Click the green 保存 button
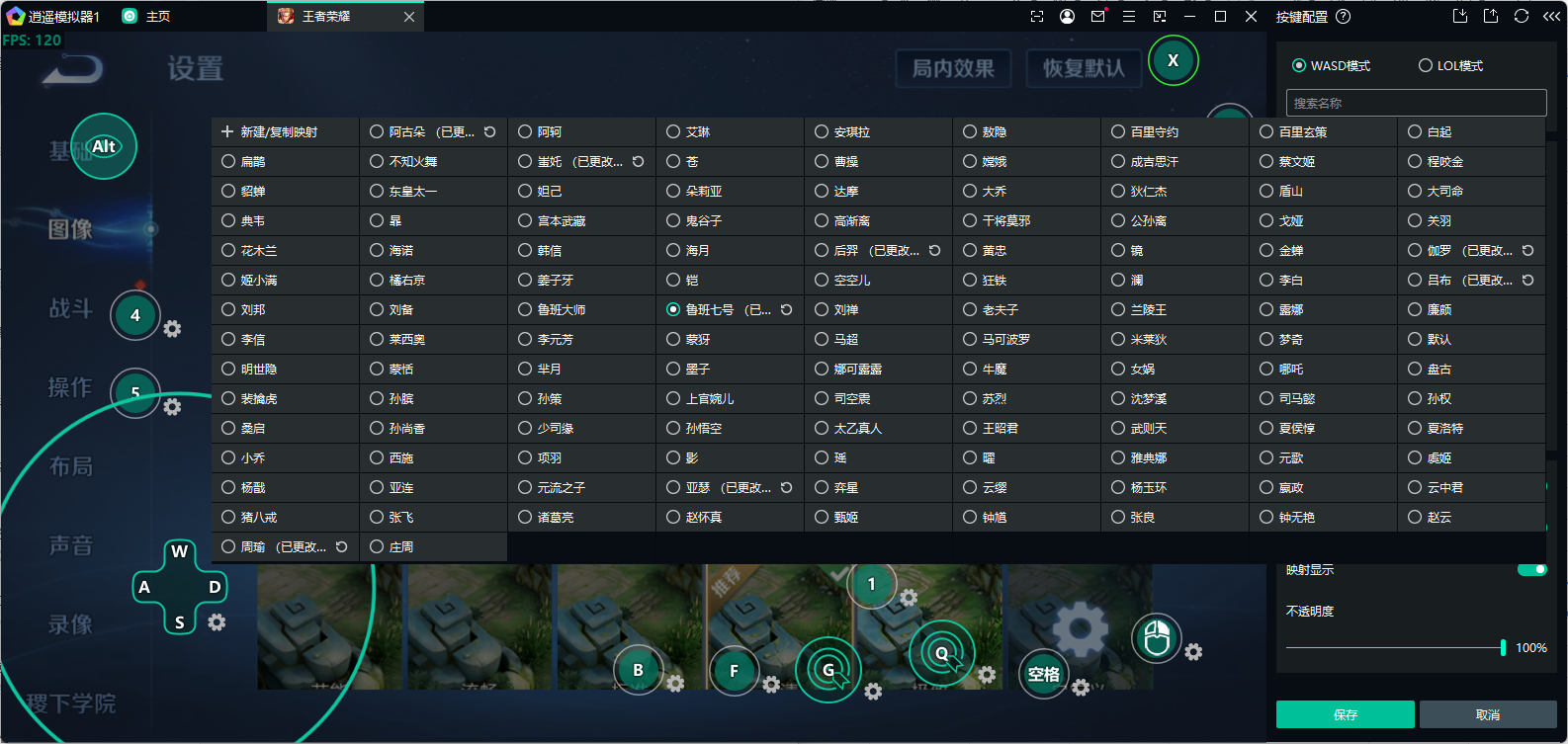1568x744 pixels. tap(1345, 714)
